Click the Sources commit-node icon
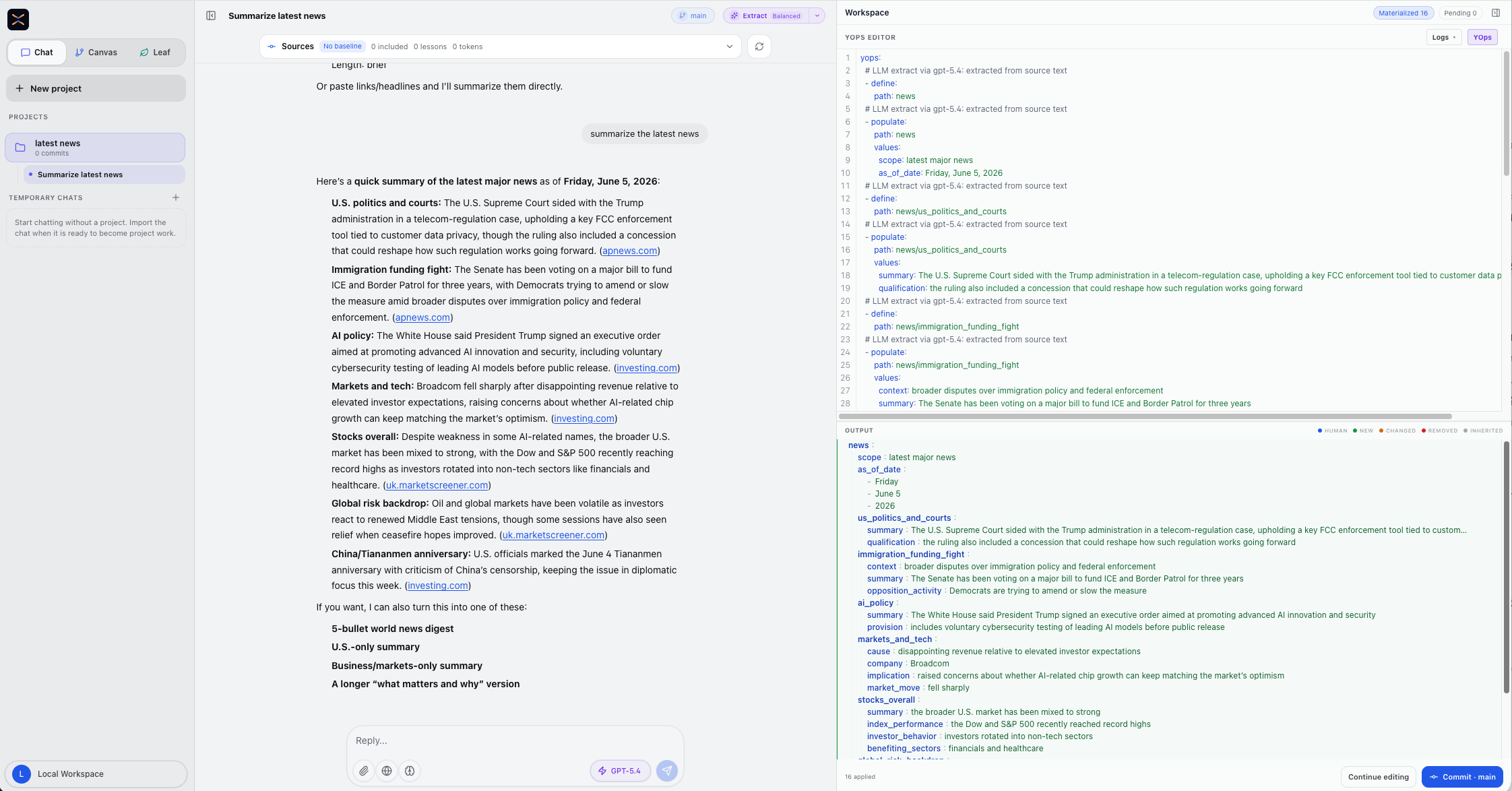1512x791 pixels. click(272, 46)
